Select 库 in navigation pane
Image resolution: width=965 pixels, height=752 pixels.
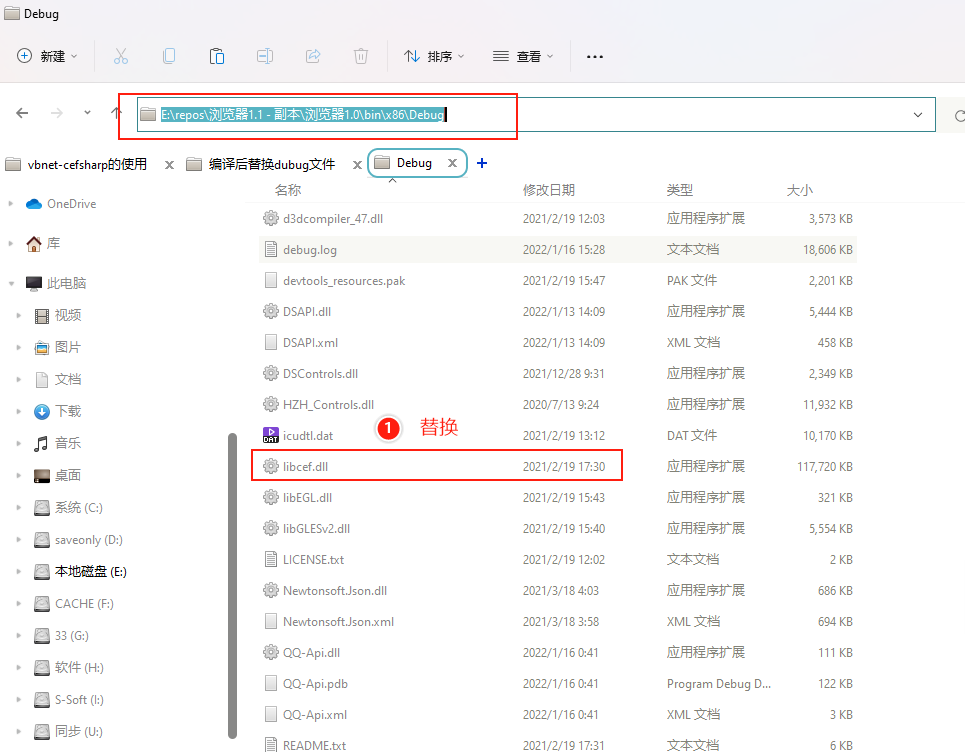pyautogui.click(x=44, y=244)
